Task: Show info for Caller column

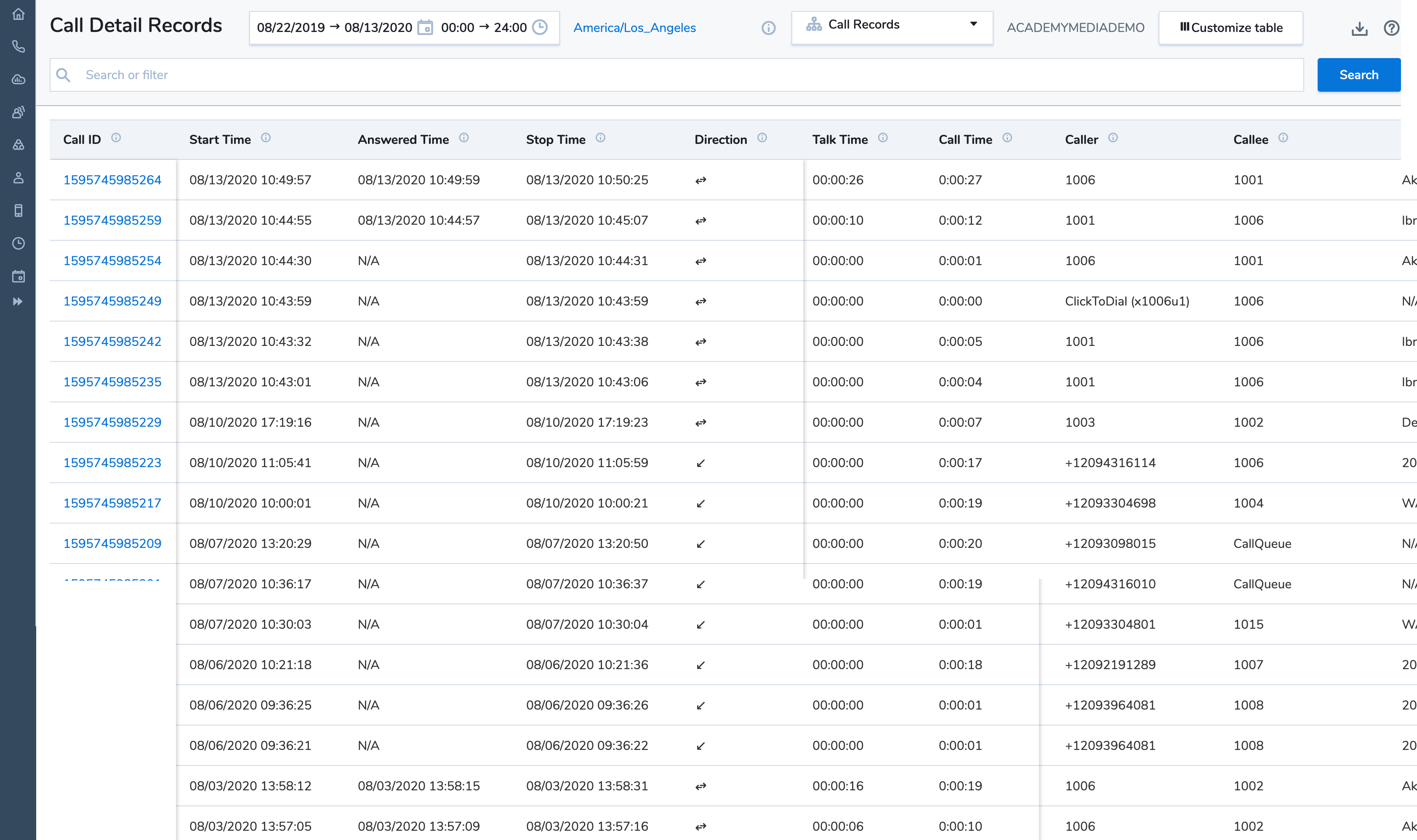Action: tap(1113, 138)
